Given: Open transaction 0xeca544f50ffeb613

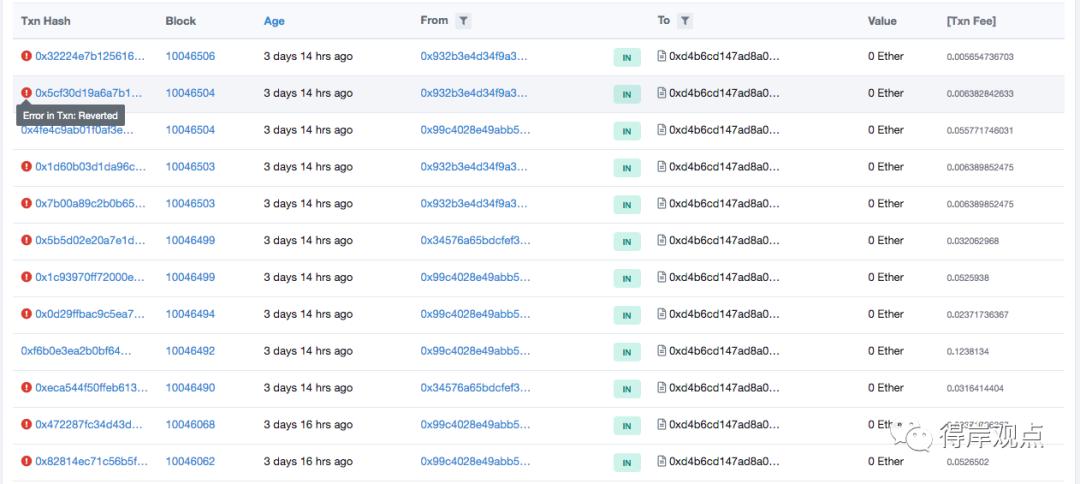Looking at the screenshot, I should [92, 388].
